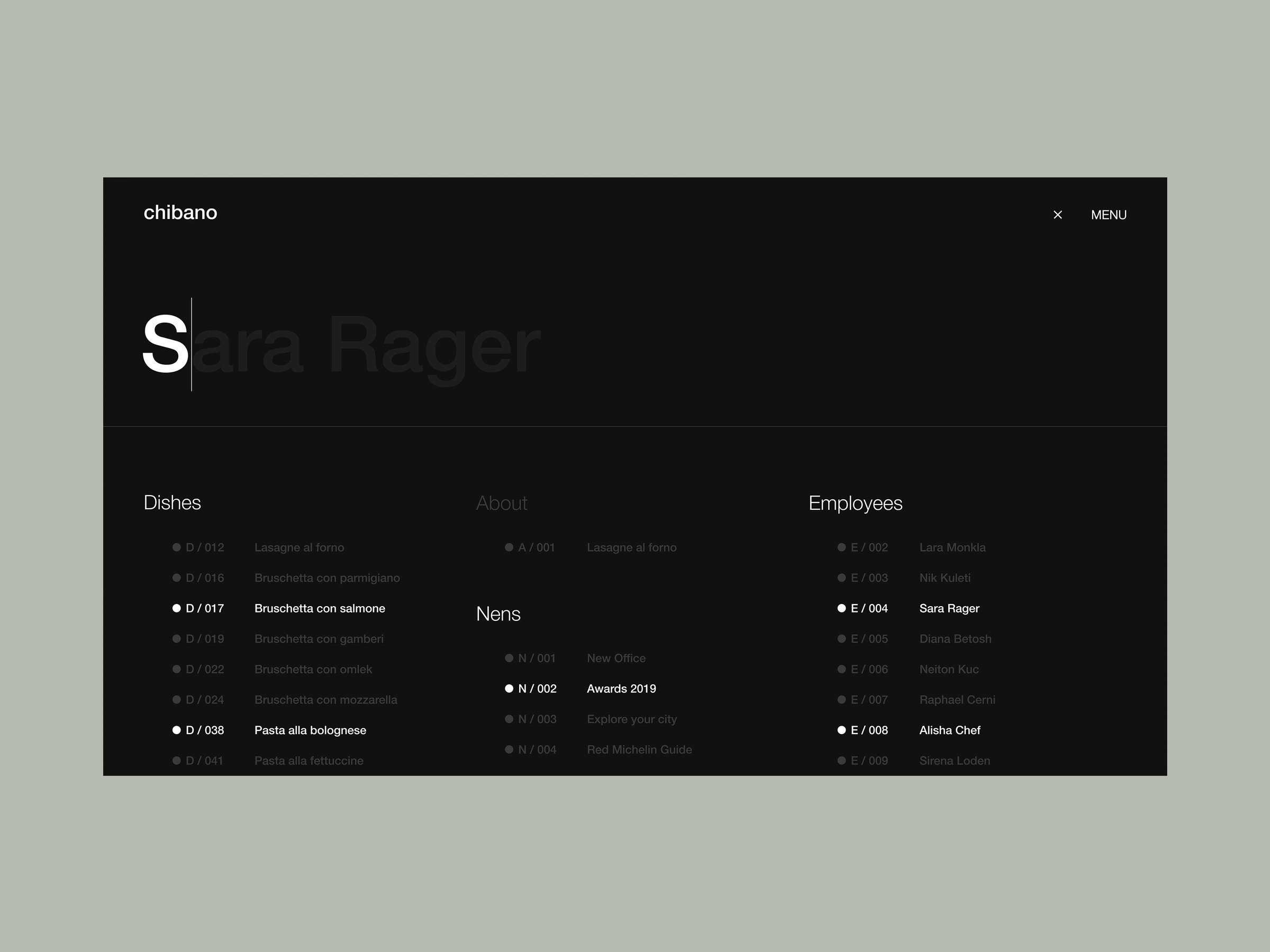This screenshot has height=952, width=1270.
Task: Open Alisha Chef employee entry
Action: [950, 730]
